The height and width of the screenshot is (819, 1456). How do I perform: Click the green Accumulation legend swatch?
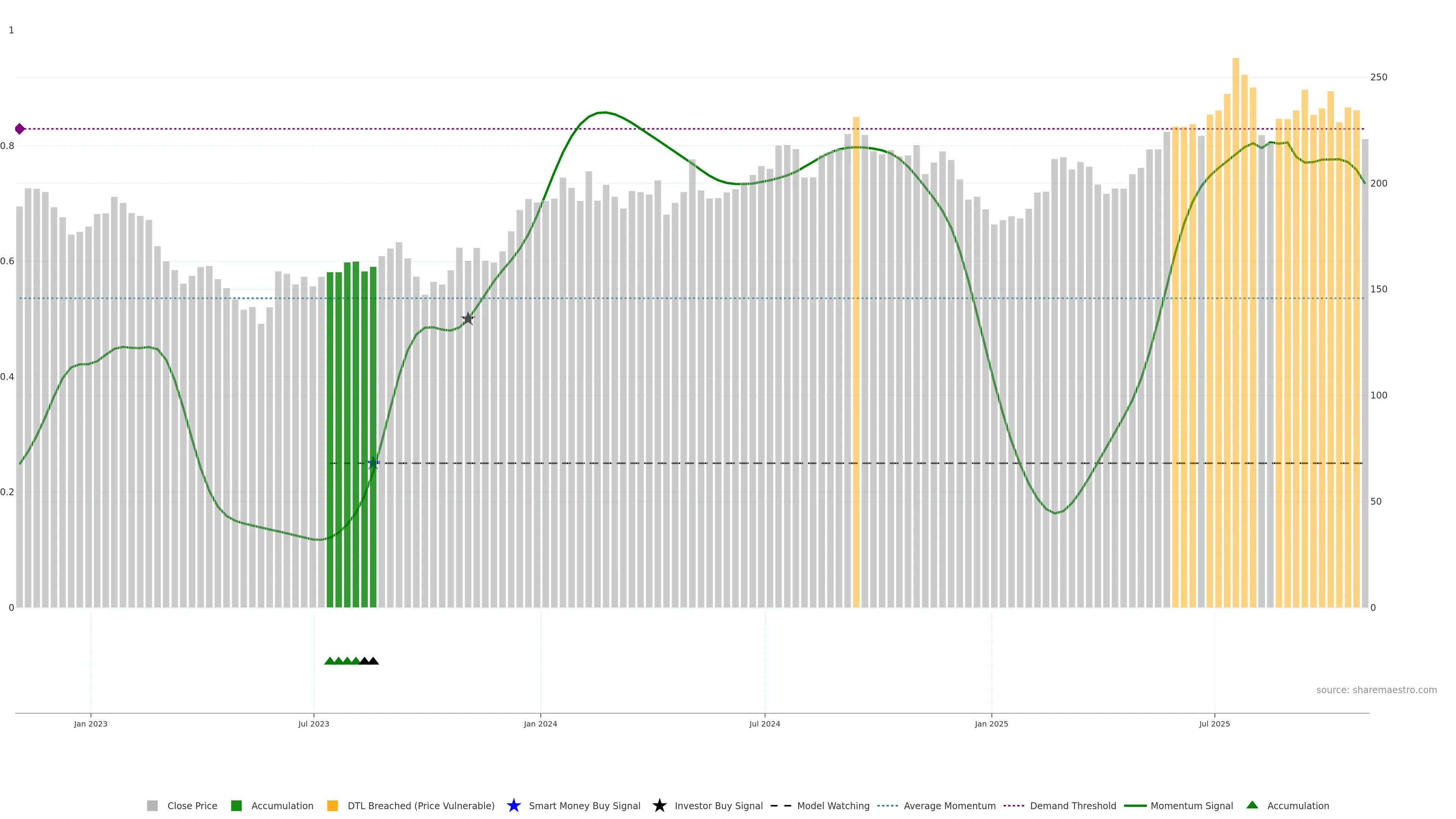[236, 806]
